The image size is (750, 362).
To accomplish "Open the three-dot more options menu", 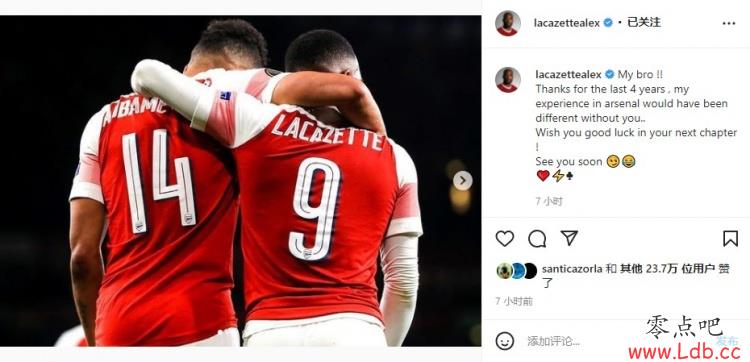I will (x=728, y=23).
